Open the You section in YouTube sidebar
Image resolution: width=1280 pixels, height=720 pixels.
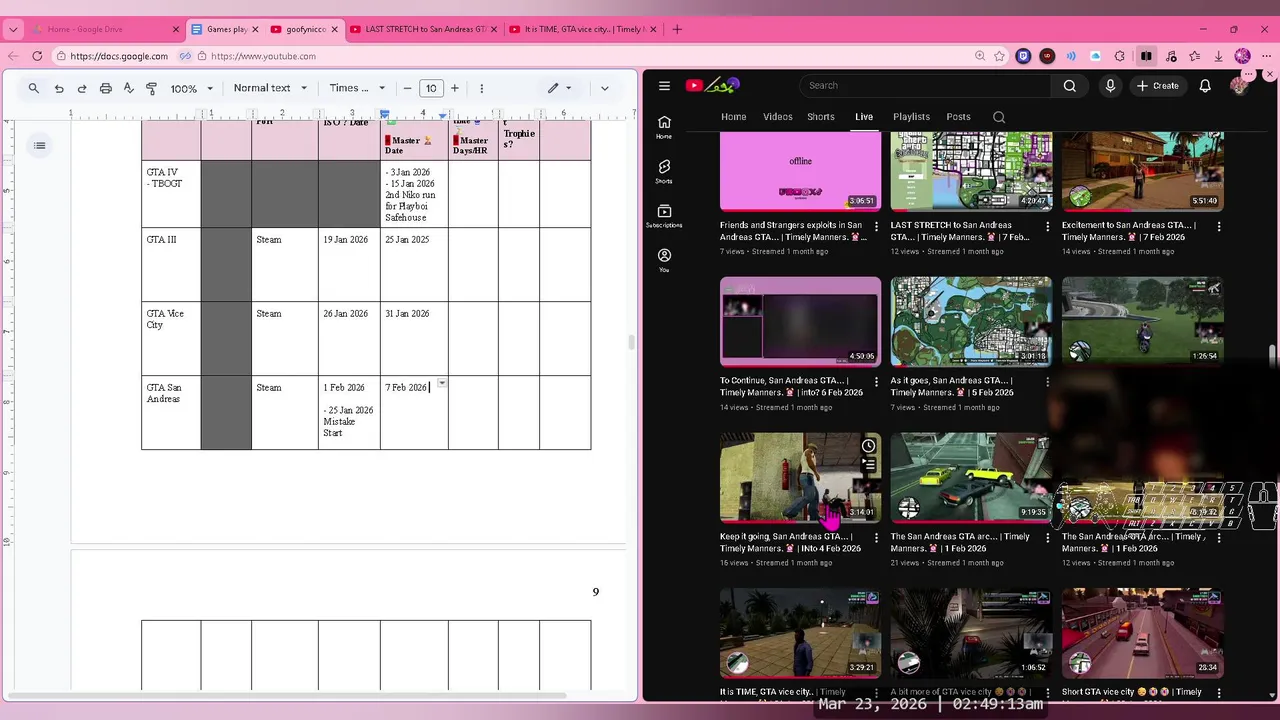tap(664, 260)
